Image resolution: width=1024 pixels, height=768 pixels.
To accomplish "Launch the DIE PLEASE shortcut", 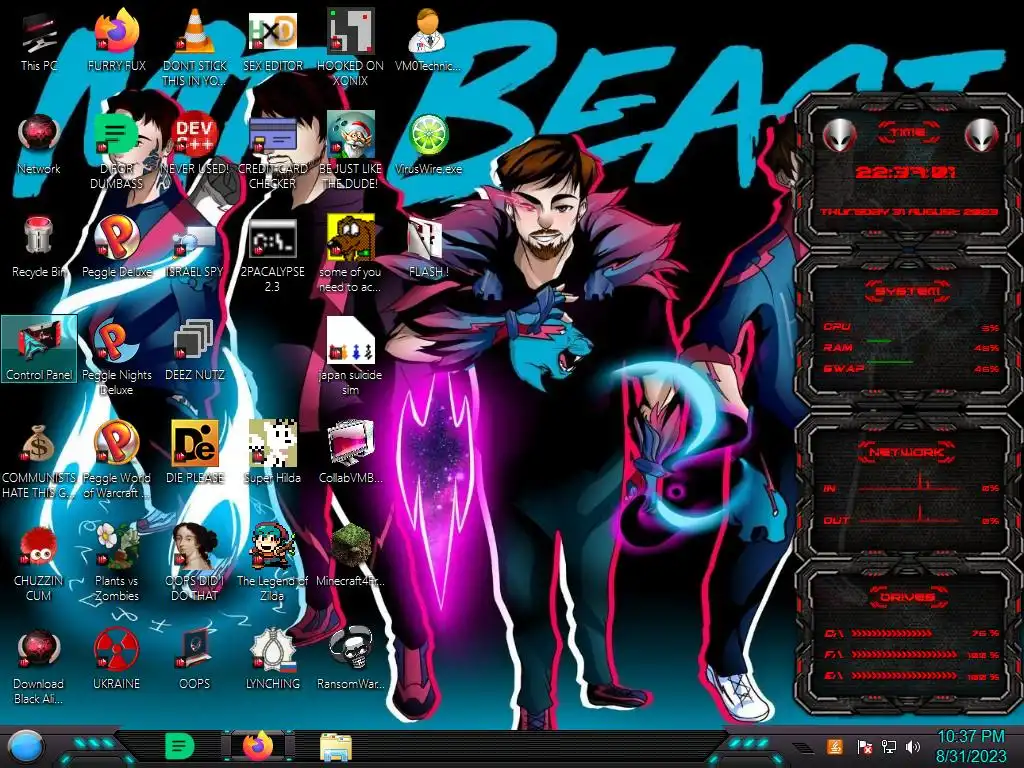I will [195, 453].
